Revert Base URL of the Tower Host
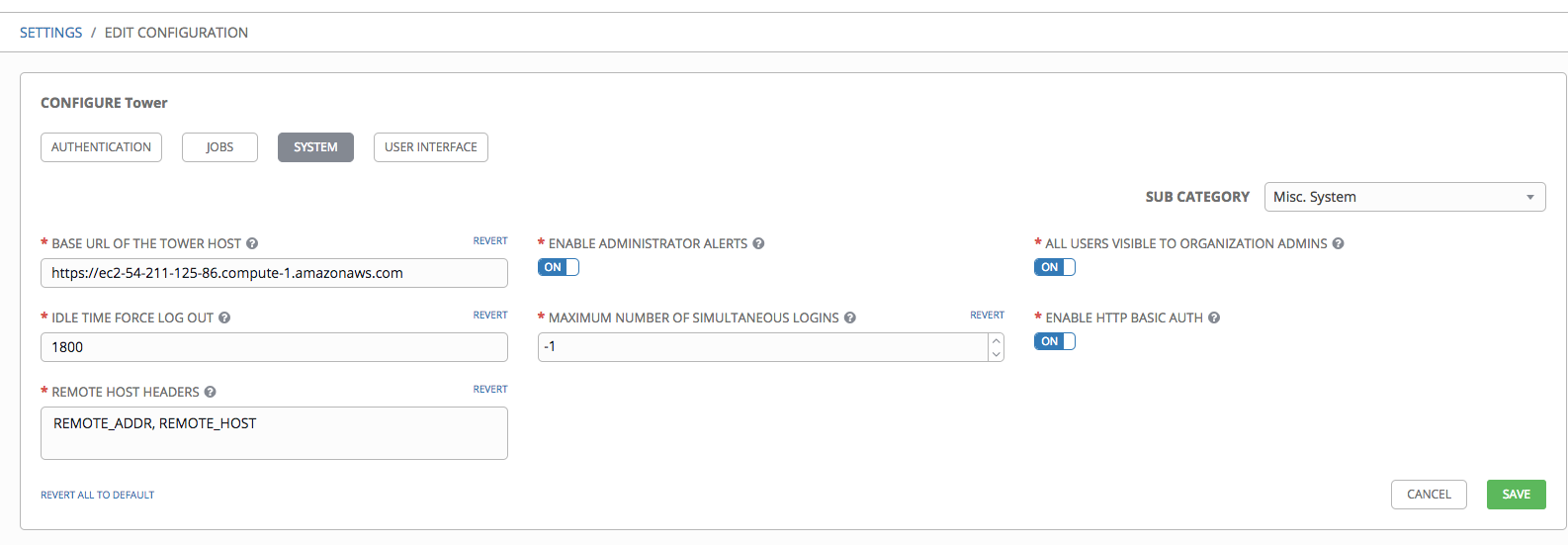The height and width of the screenshot is (545, 1568). 490,241
